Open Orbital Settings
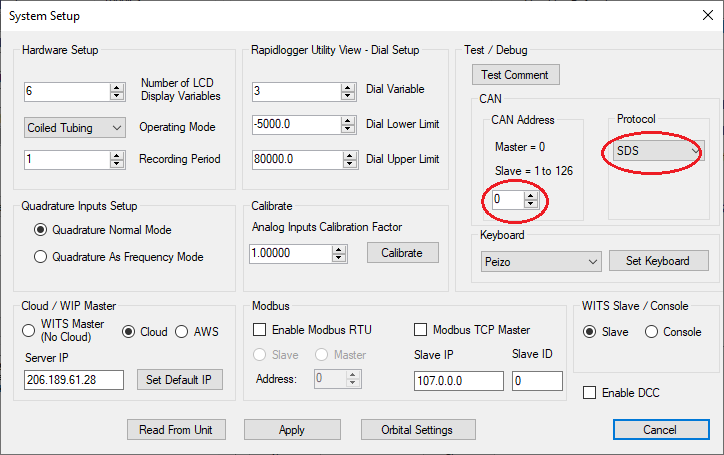This screenshot has height=455, width=724. pyautogui.click(x=417, y=430)
